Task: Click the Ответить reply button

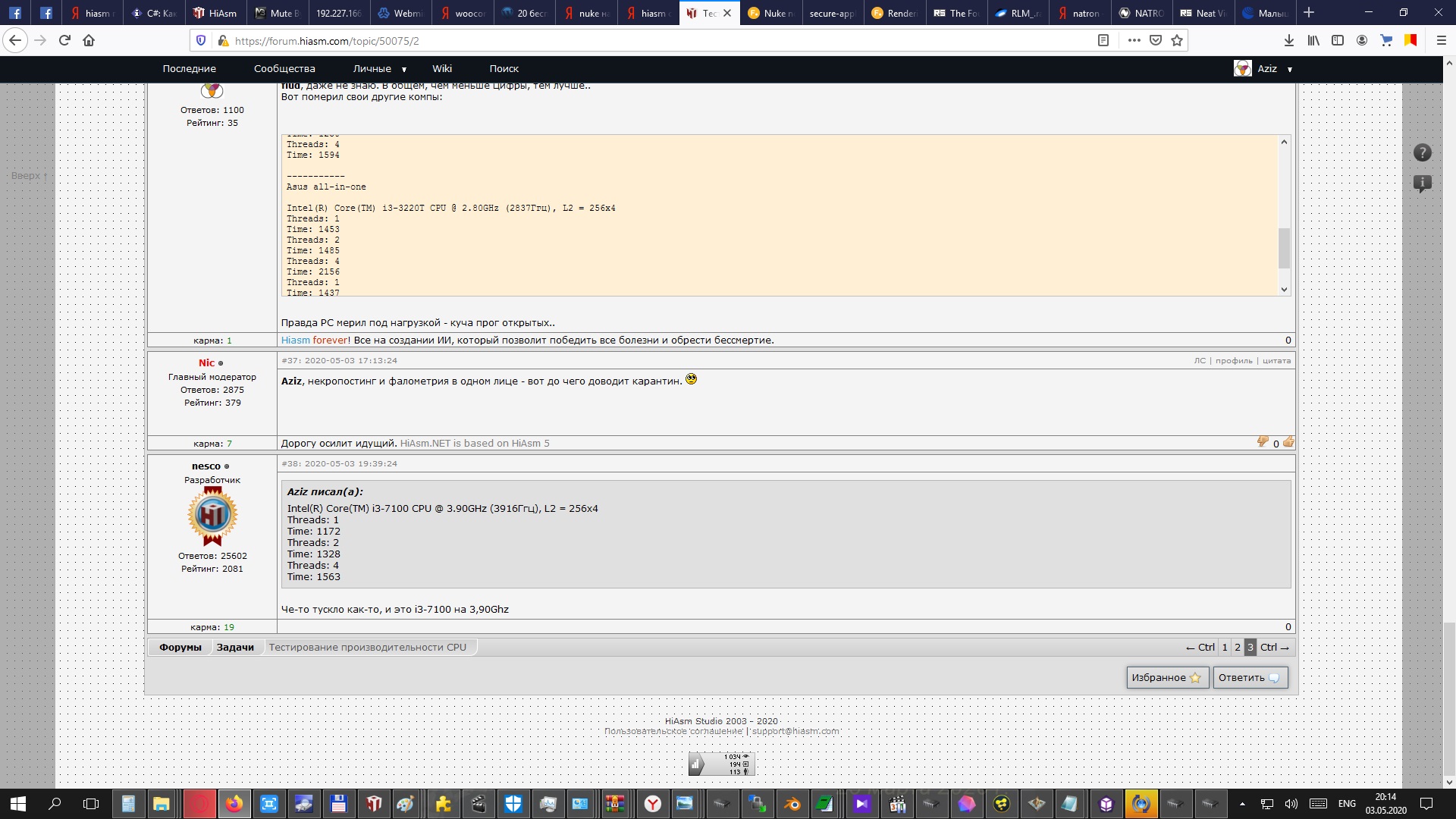Action: pyautogui.click(x=1249, y=678)
